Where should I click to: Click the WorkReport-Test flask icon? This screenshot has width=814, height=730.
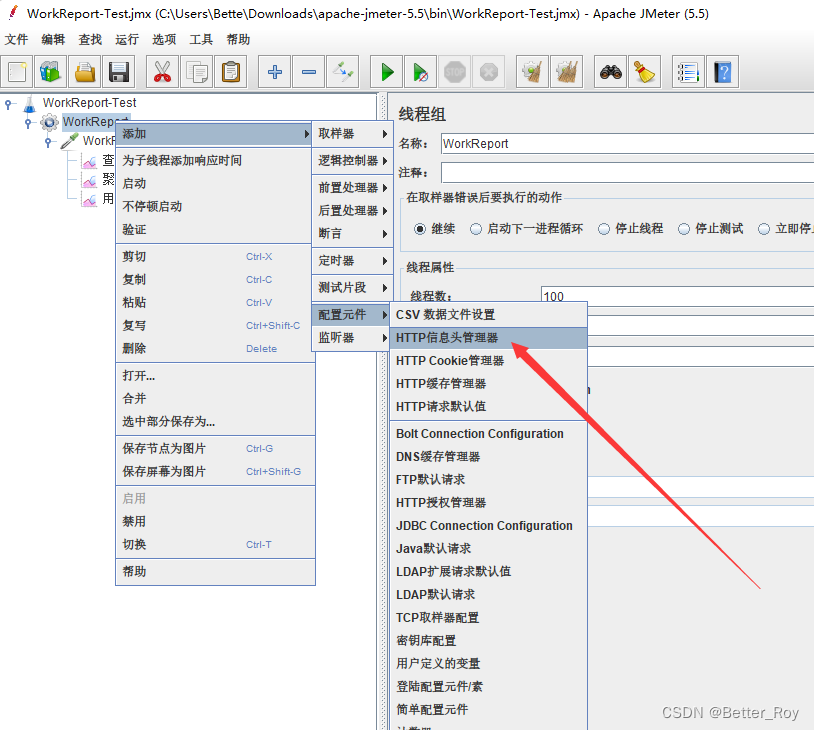tap(30, 103)
